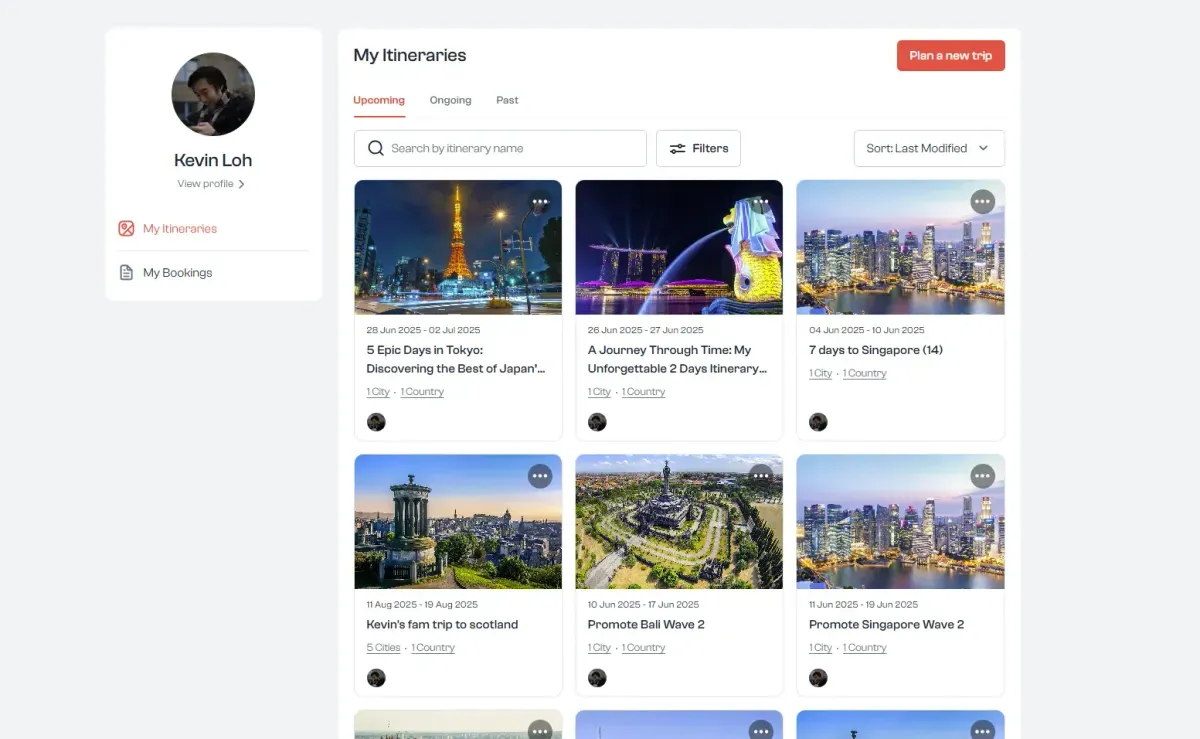Viewport: 1200px width, 739px height.
Task: Click owner avatar on Tokyo itinerary card
Action: click(x=376, y=422)
